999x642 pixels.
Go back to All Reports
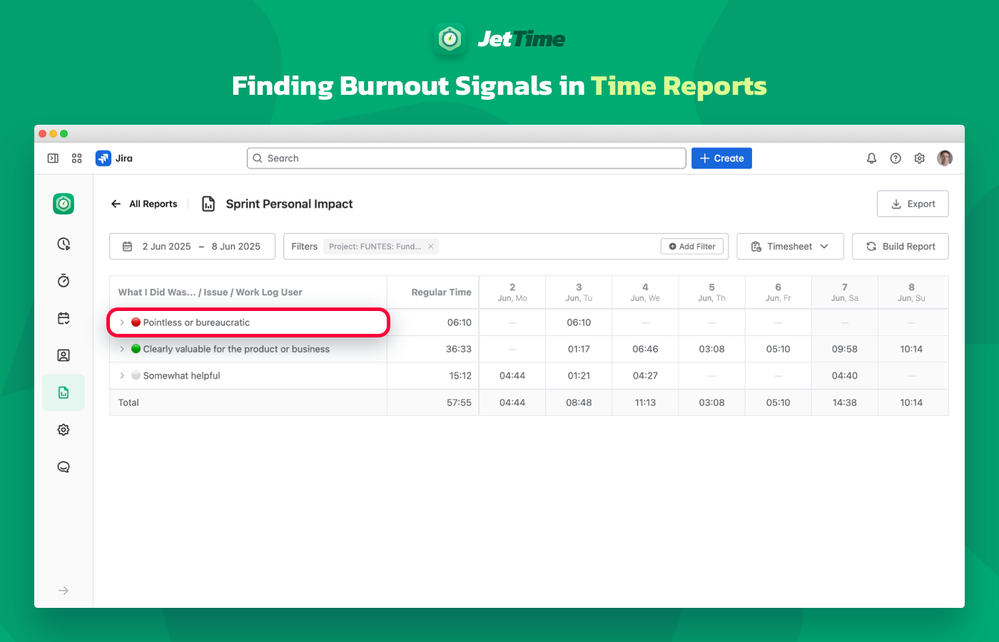click(144, 204)
